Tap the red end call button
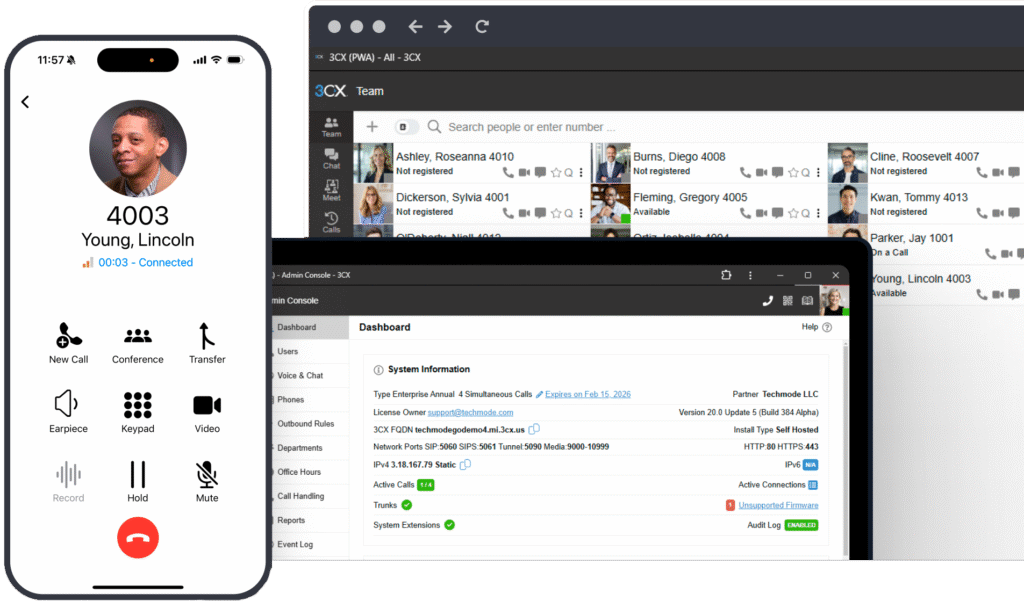Image resolution: width=1024 pixels, height=601 pixels. [138, 539]
